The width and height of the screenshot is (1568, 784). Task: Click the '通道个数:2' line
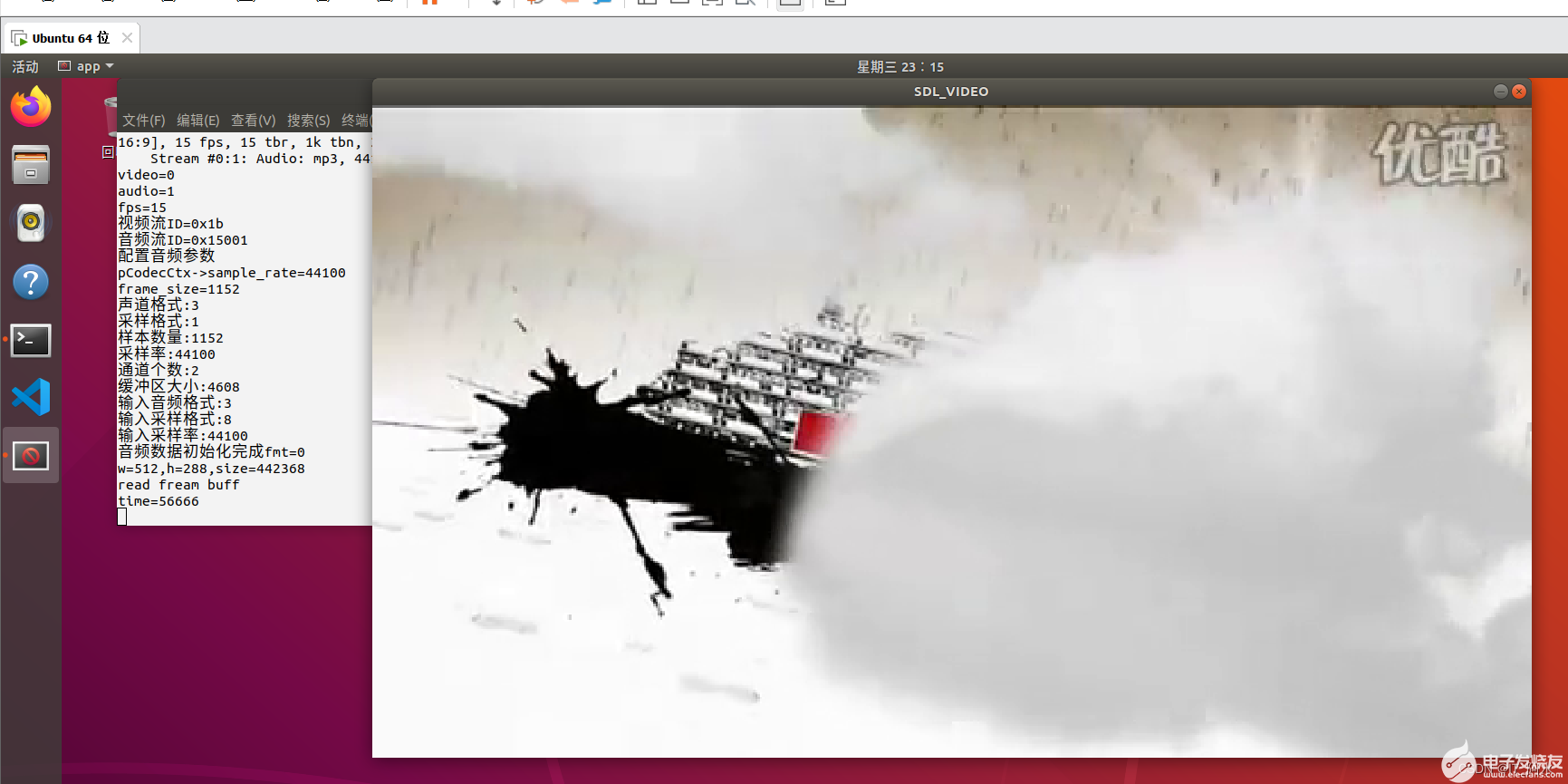pyautogui.click(x=159, y=371)
